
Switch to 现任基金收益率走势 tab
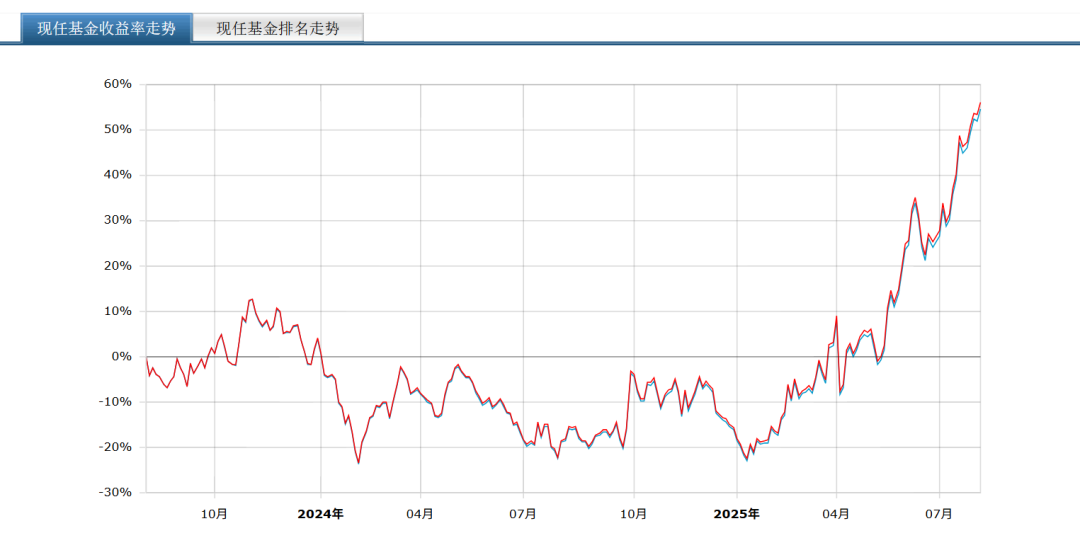pos(106,29)
